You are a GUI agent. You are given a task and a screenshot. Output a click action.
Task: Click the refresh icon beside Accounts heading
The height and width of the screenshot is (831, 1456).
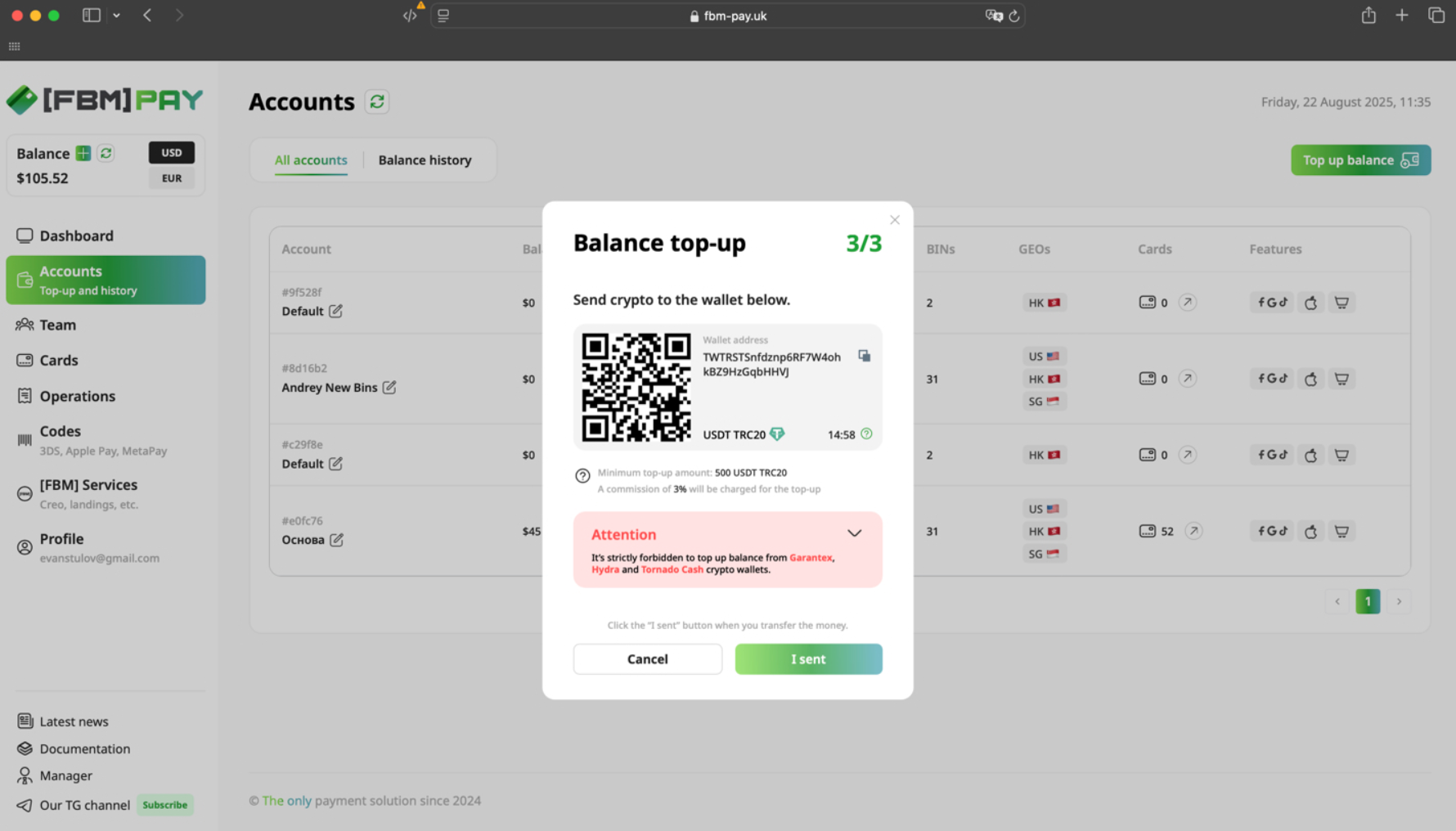(x=376, y=101)
